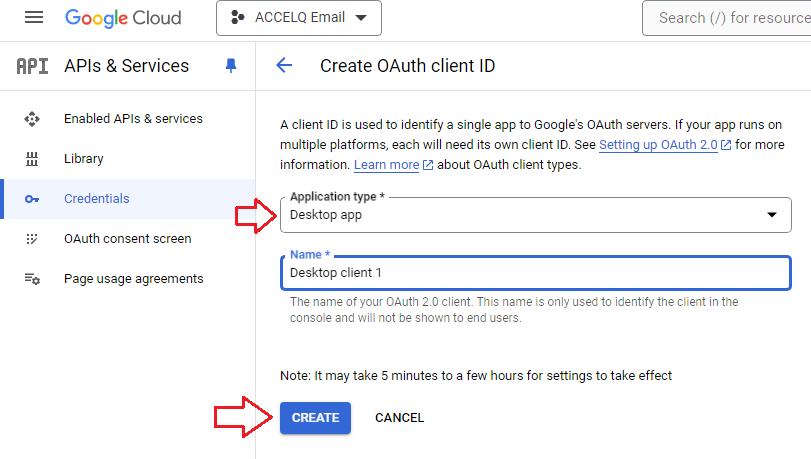Click the Application type dropdown arrow
The width and height of the screenshot is (811, 459).
click(772, 215)
